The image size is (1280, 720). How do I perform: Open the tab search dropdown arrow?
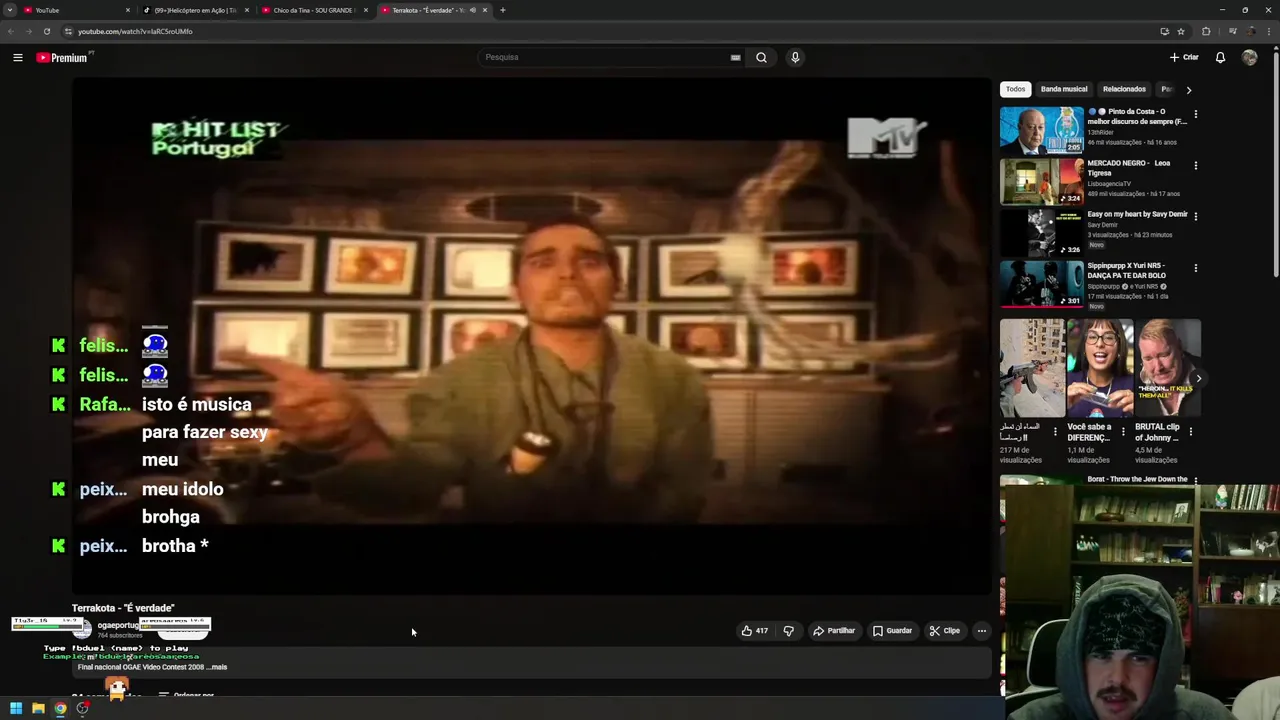click(x=10, y=10)
